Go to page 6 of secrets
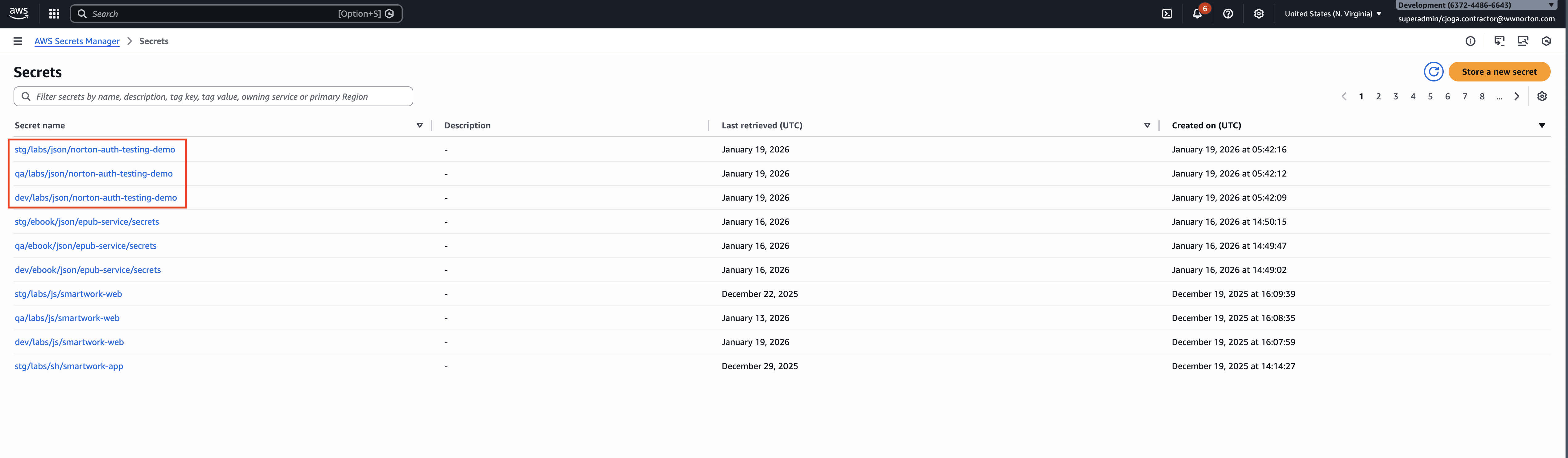Image resolution: width=1568 pixels, height=458 pixels. click(x=1447, y=96)
